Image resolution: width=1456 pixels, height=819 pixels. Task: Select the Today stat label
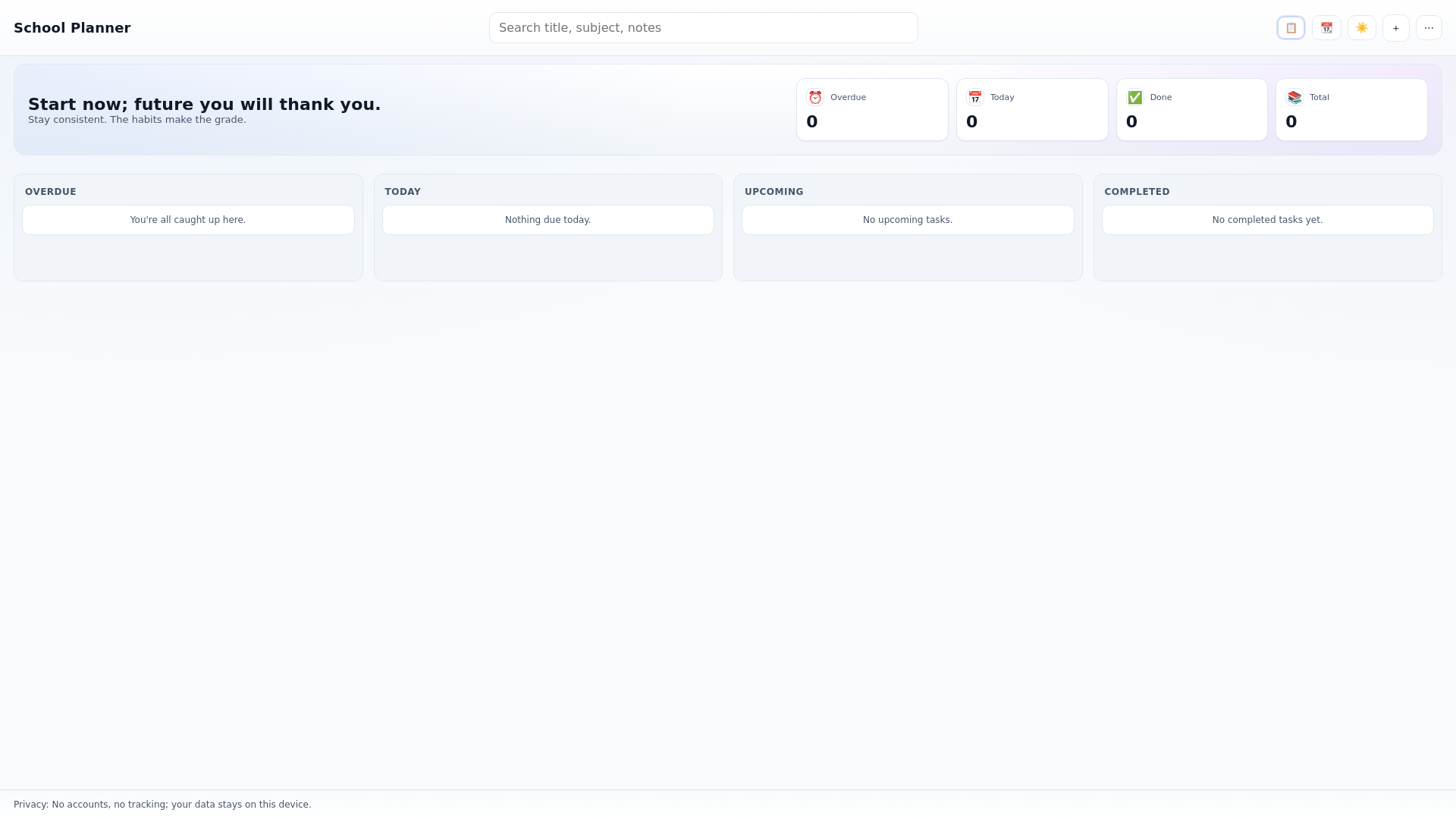[1002, 97]
